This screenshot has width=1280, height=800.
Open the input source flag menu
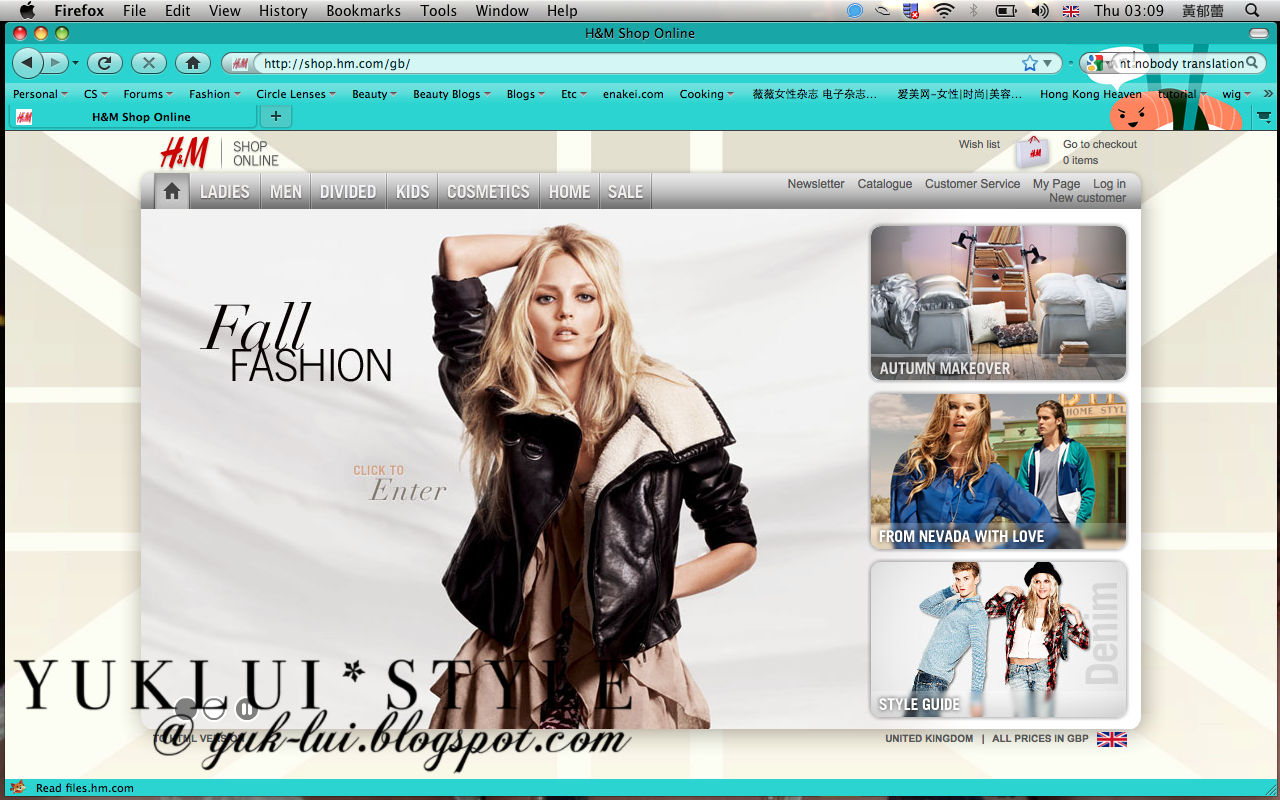(1071, 11)
